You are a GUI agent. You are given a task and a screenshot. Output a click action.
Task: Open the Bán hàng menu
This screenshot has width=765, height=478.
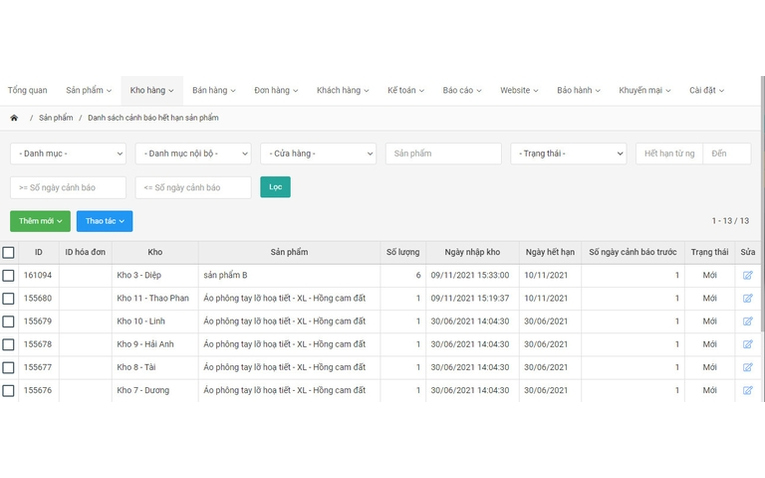point(214,90)
